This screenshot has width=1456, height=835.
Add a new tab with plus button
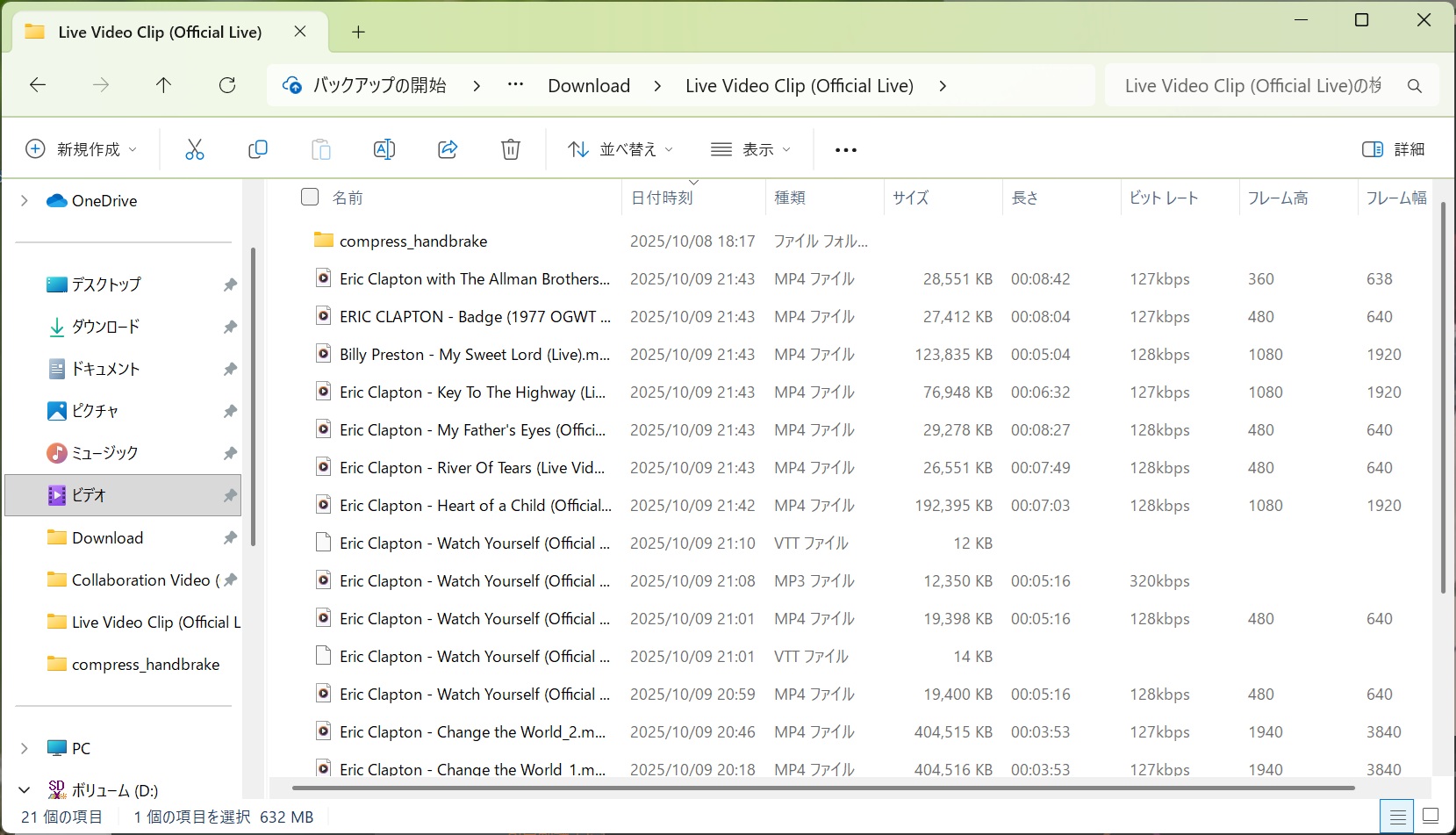(x=358, y=32)
